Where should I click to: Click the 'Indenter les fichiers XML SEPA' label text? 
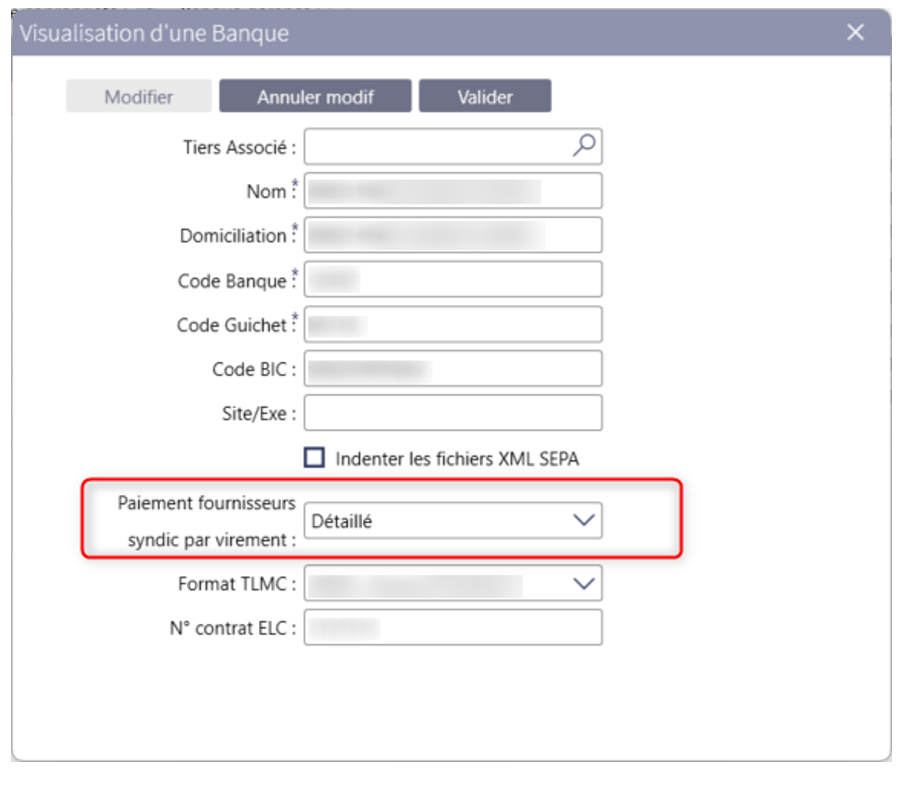[x=457, y=459]
